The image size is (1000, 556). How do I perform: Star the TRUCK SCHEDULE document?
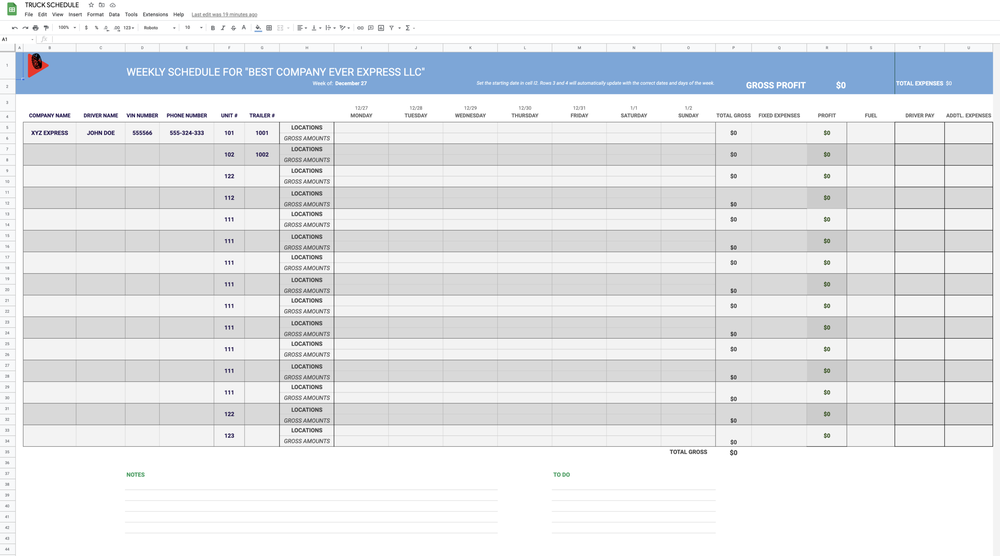pos(91,5)
